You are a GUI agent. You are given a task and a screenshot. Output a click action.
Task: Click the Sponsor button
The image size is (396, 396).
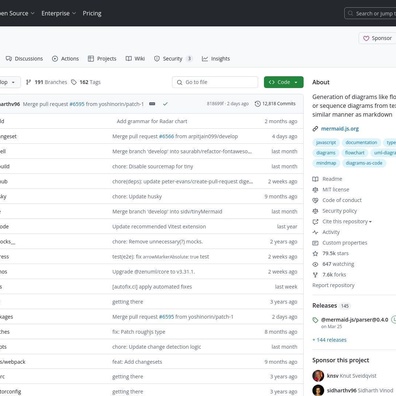pyautogui.click(x=377, y=38)
